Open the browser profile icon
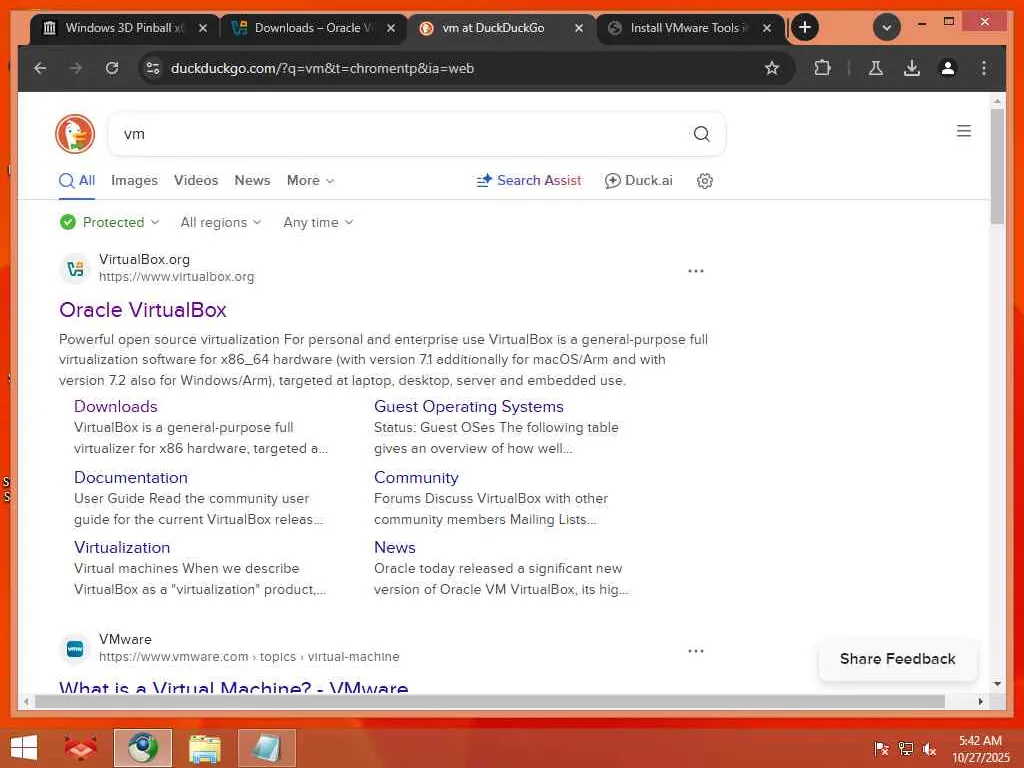 948,68
